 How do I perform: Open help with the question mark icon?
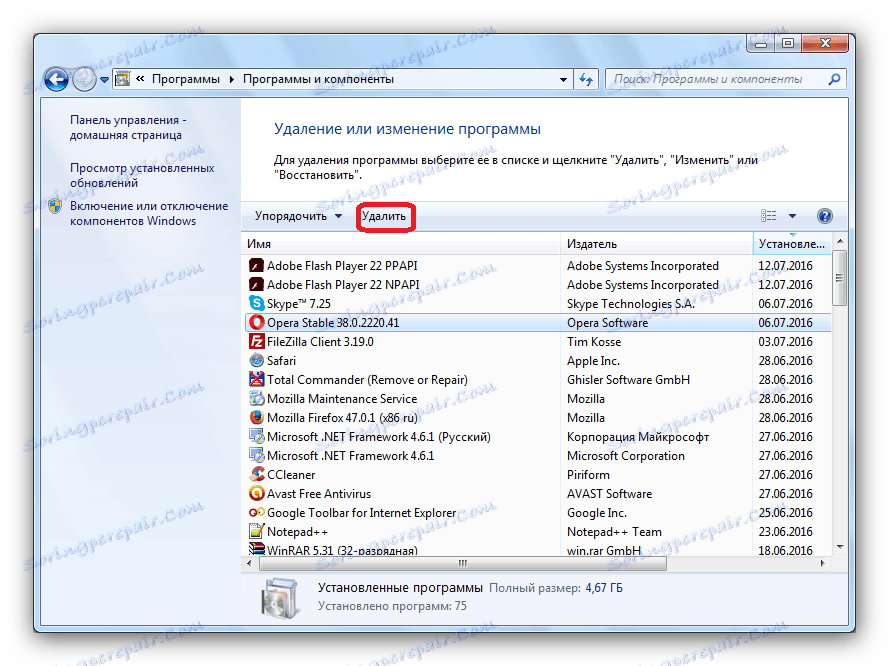tap(824, 216)
